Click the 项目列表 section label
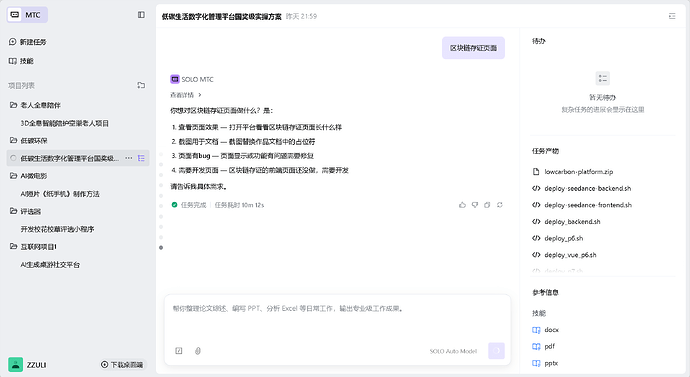The height and width of the screenshot is (377, 690). point(21,85)
